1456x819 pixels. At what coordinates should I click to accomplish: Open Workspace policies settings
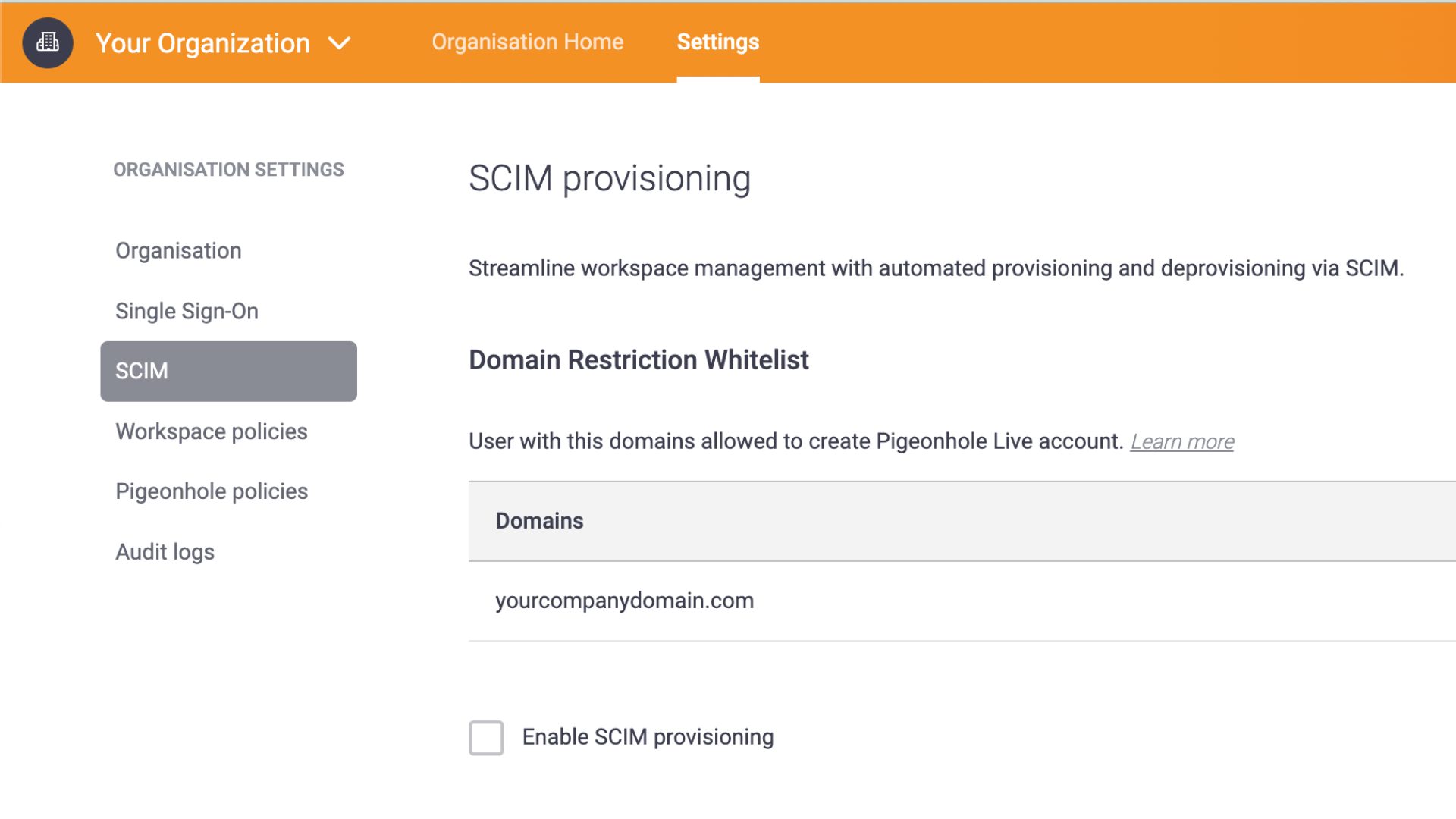pyautogui.click(x=211, y=431)
